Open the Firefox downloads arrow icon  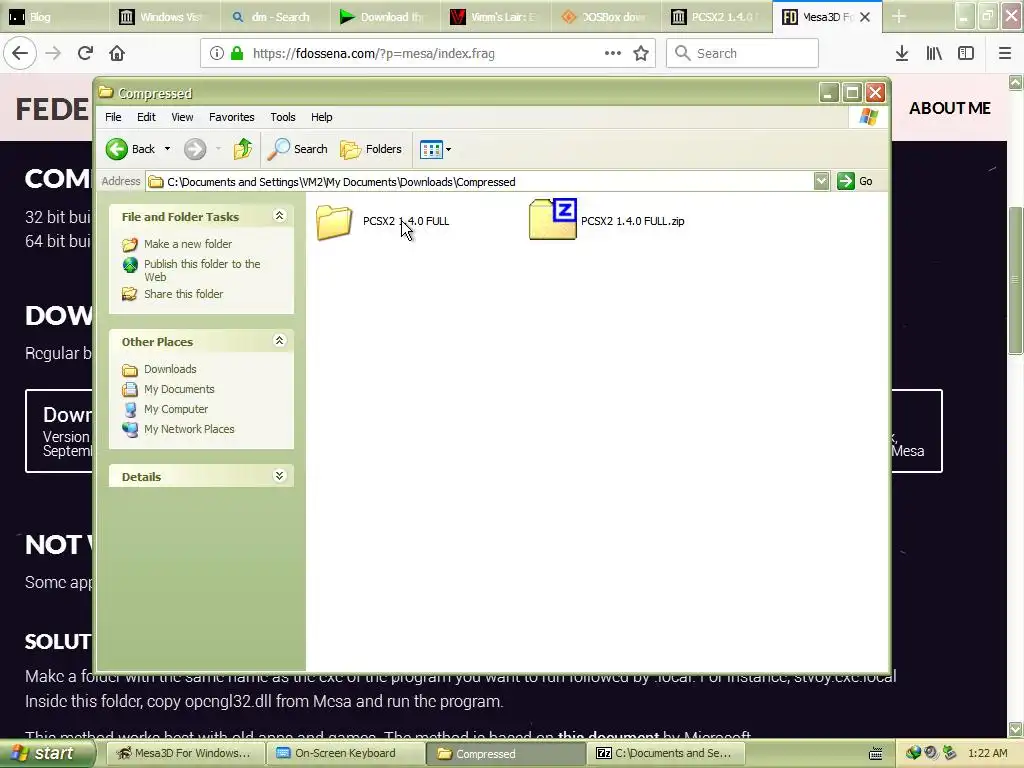(902, 54)
